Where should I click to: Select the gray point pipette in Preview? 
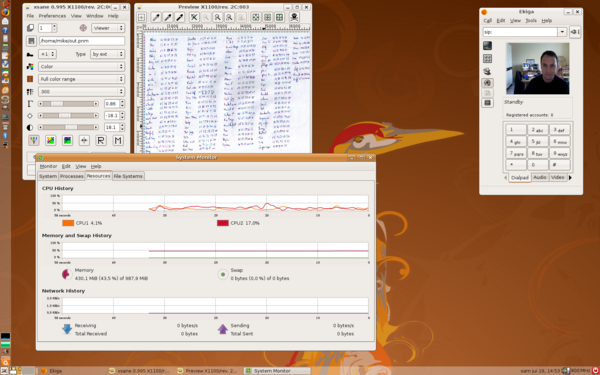168,17
